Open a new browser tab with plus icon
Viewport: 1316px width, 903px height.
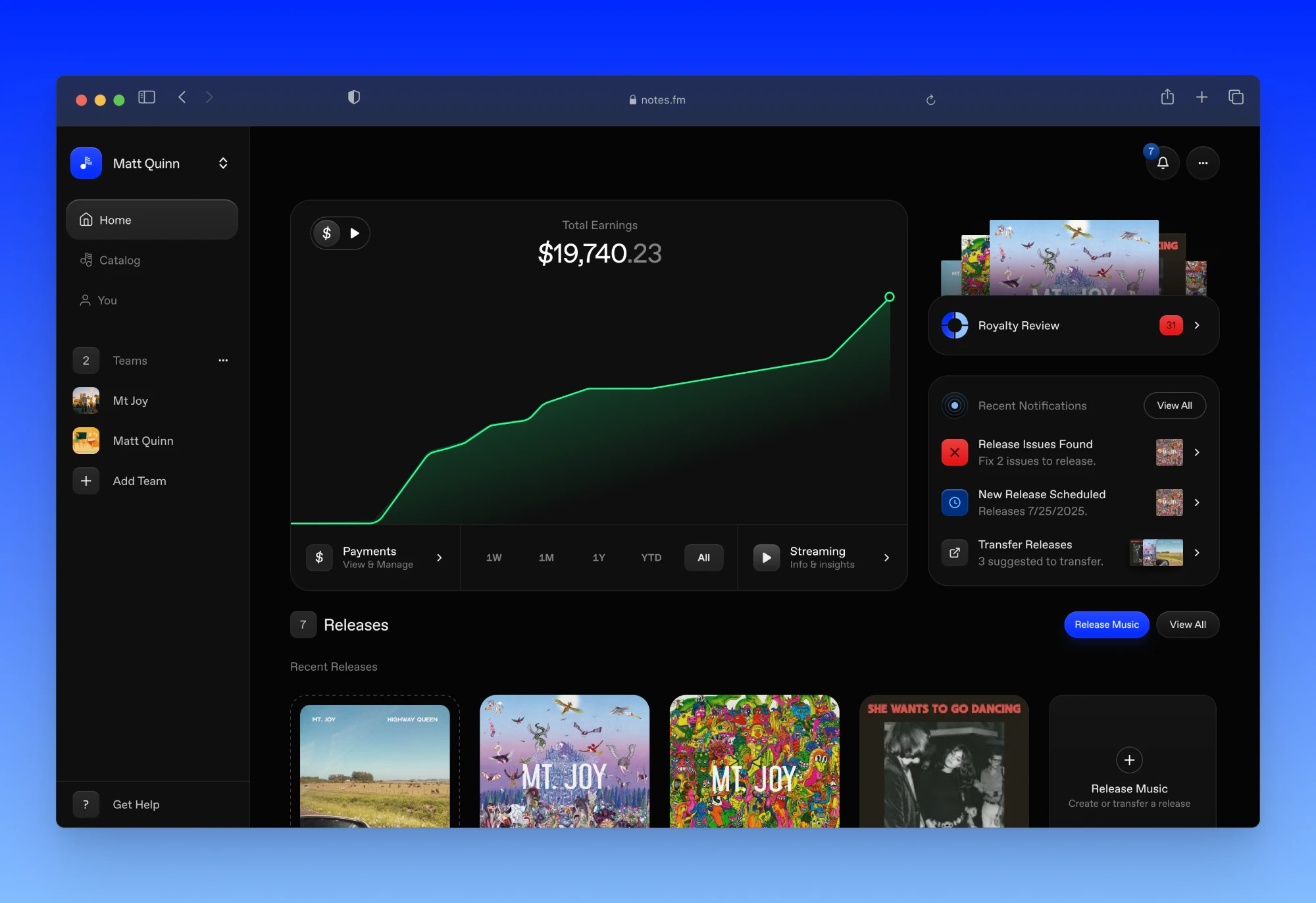[1202, 97]
